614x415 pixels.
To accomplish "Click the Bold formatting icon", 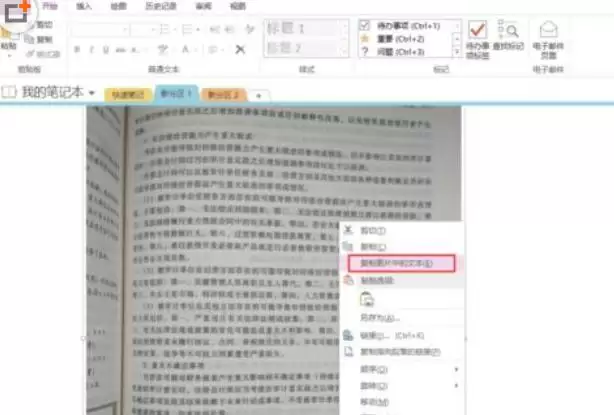I will coord(77,50).
